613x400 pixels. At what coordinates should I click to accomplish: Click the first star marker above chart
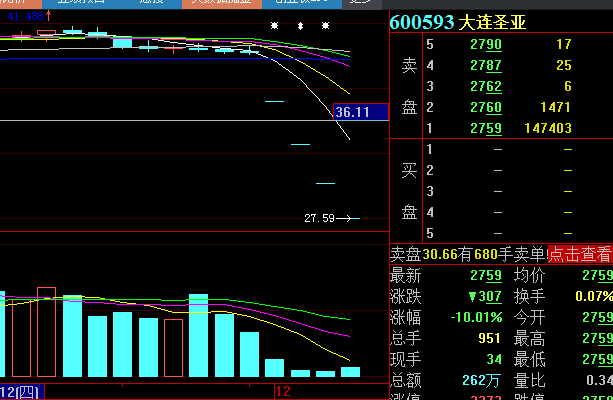(274, 26)
